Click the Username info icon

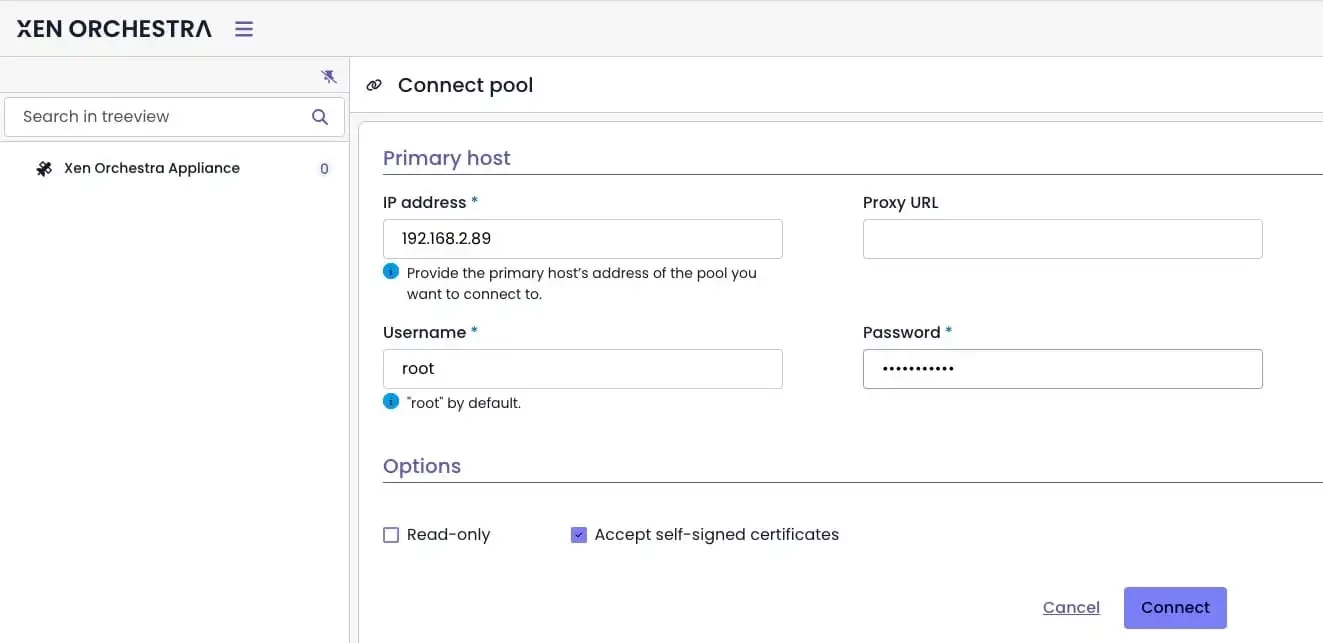click(x=391, y=402)
